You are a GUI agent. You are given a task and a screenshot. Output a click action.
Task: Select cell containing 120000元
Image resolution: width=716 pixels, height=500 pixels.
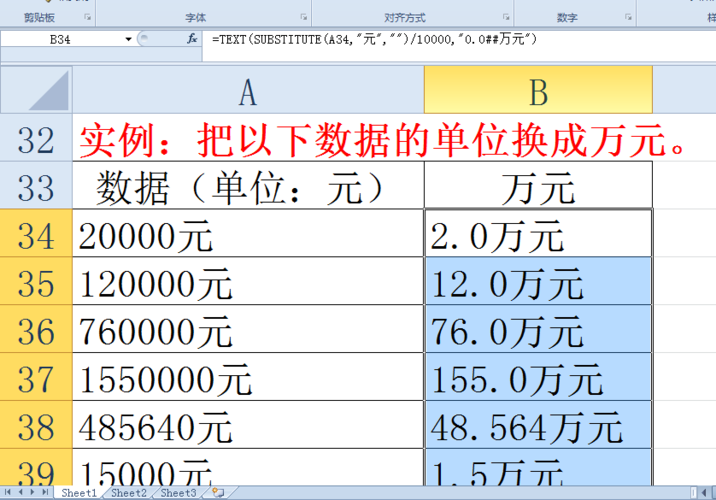point(248,281)
